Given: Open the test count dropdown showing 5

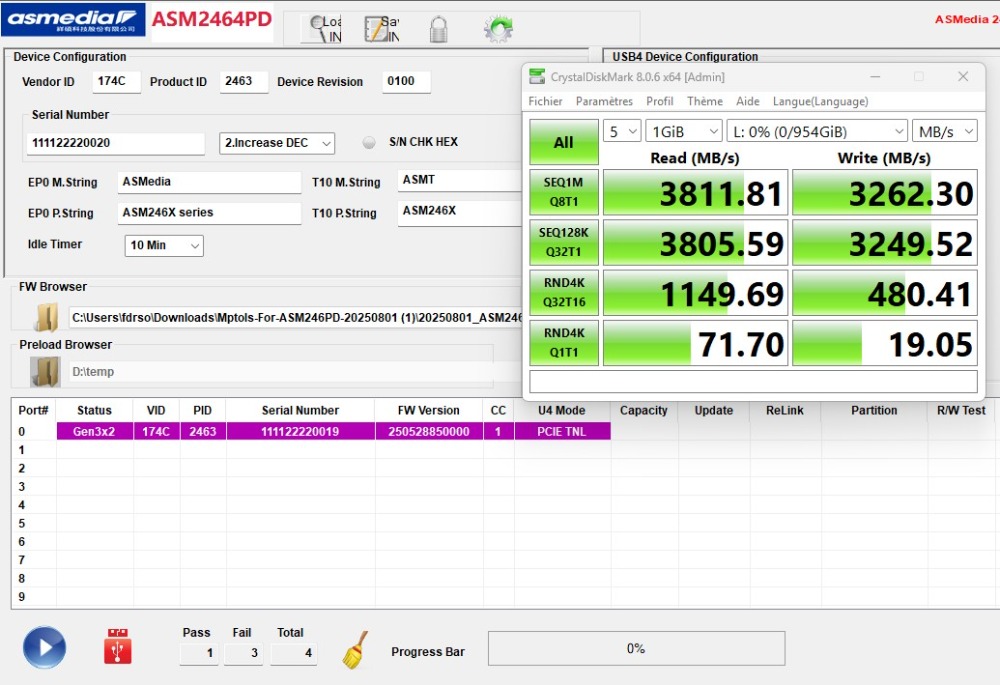Looking at the screenshot, I should coord(621,131).
